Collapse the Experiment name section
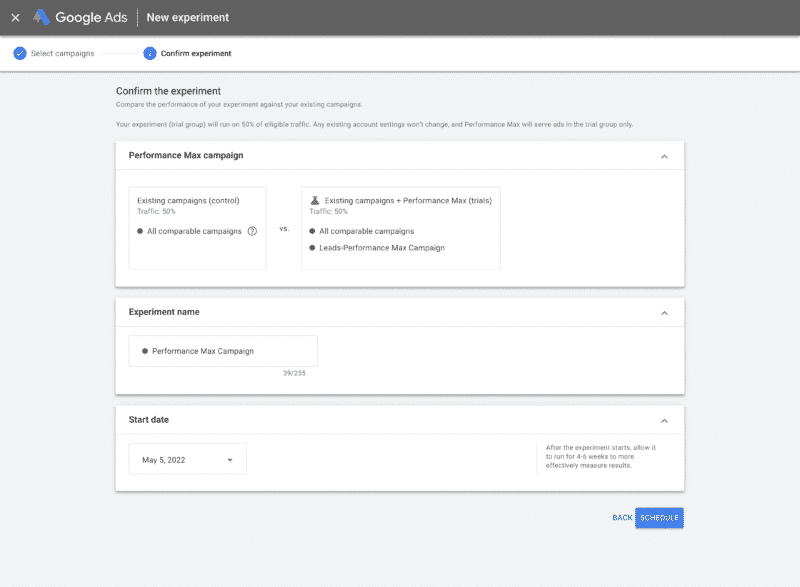This screenshot has width=800, height=587. coord(664,313)
